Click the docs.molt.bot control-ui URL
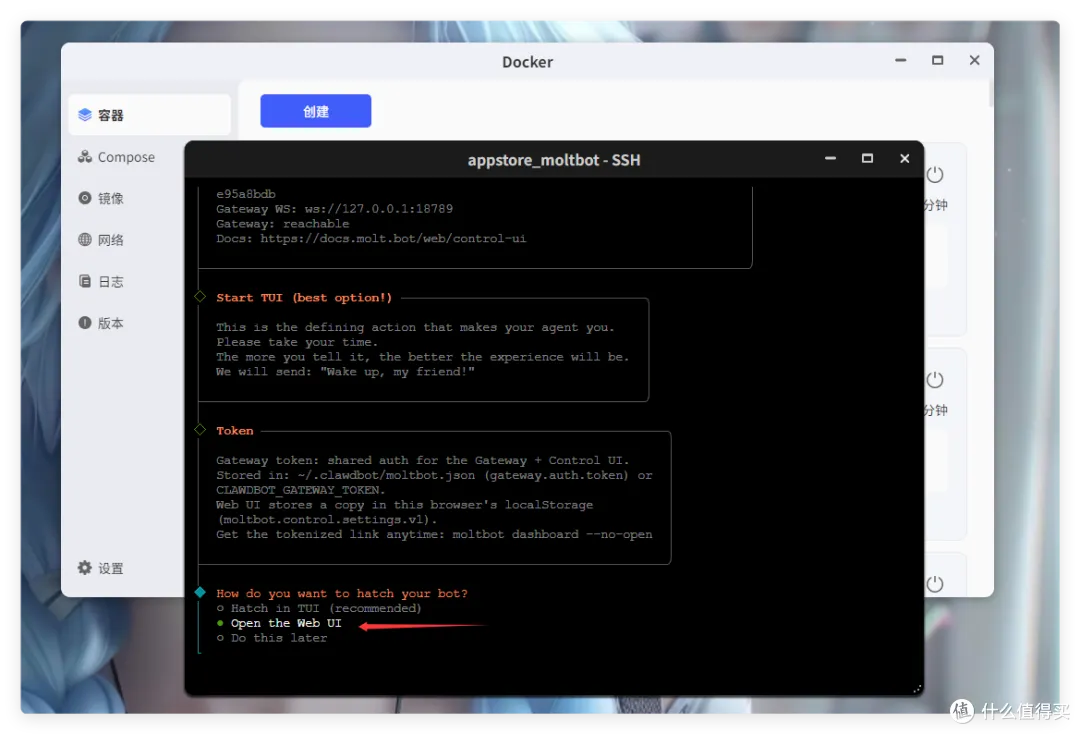Viewport: 1080px width, 734px height. (393, 238)
